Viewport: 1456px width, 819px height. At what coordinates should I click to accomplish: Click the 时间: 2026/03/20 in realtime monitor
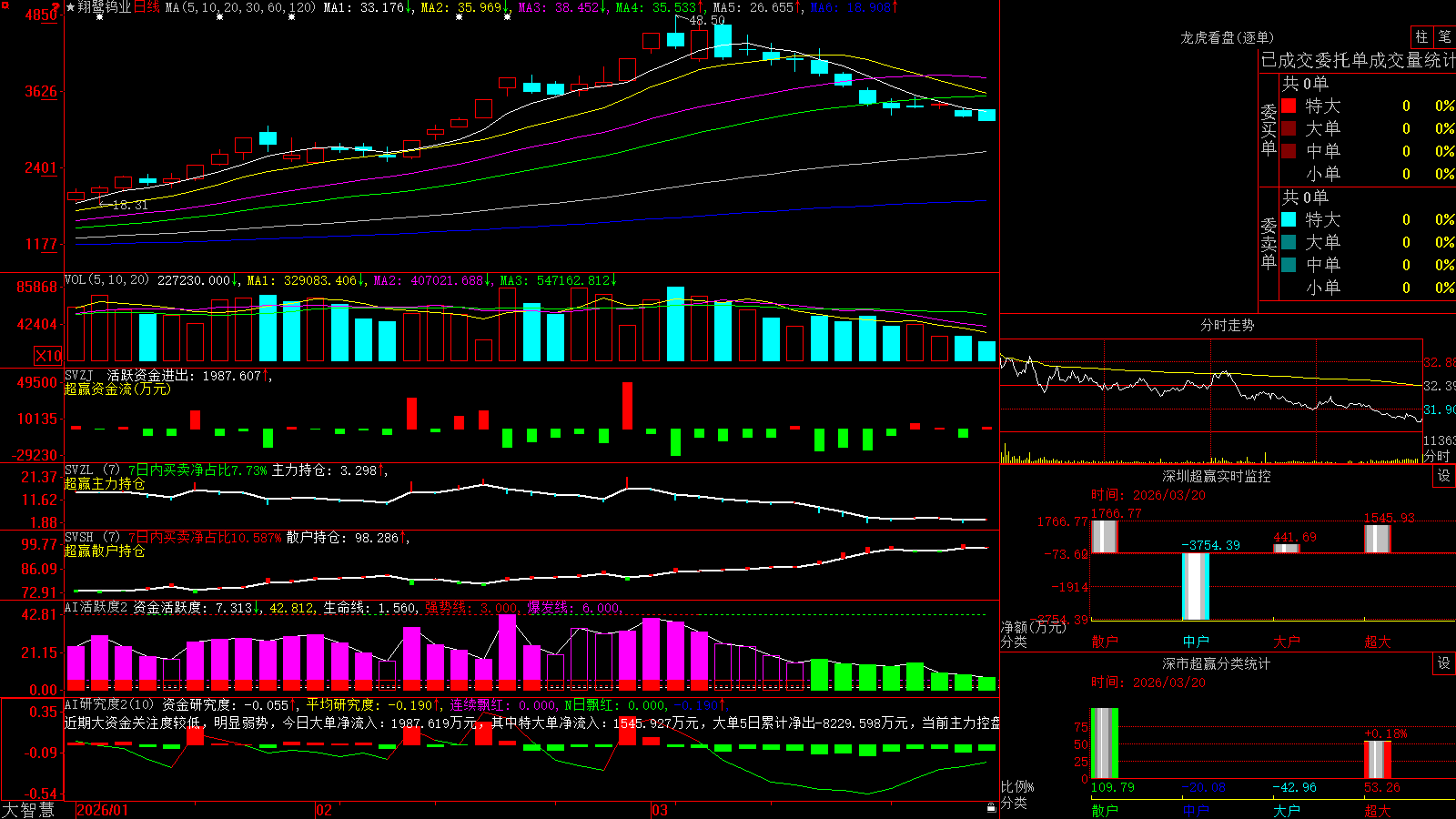pyautogui.click(x=1148, y=495)
